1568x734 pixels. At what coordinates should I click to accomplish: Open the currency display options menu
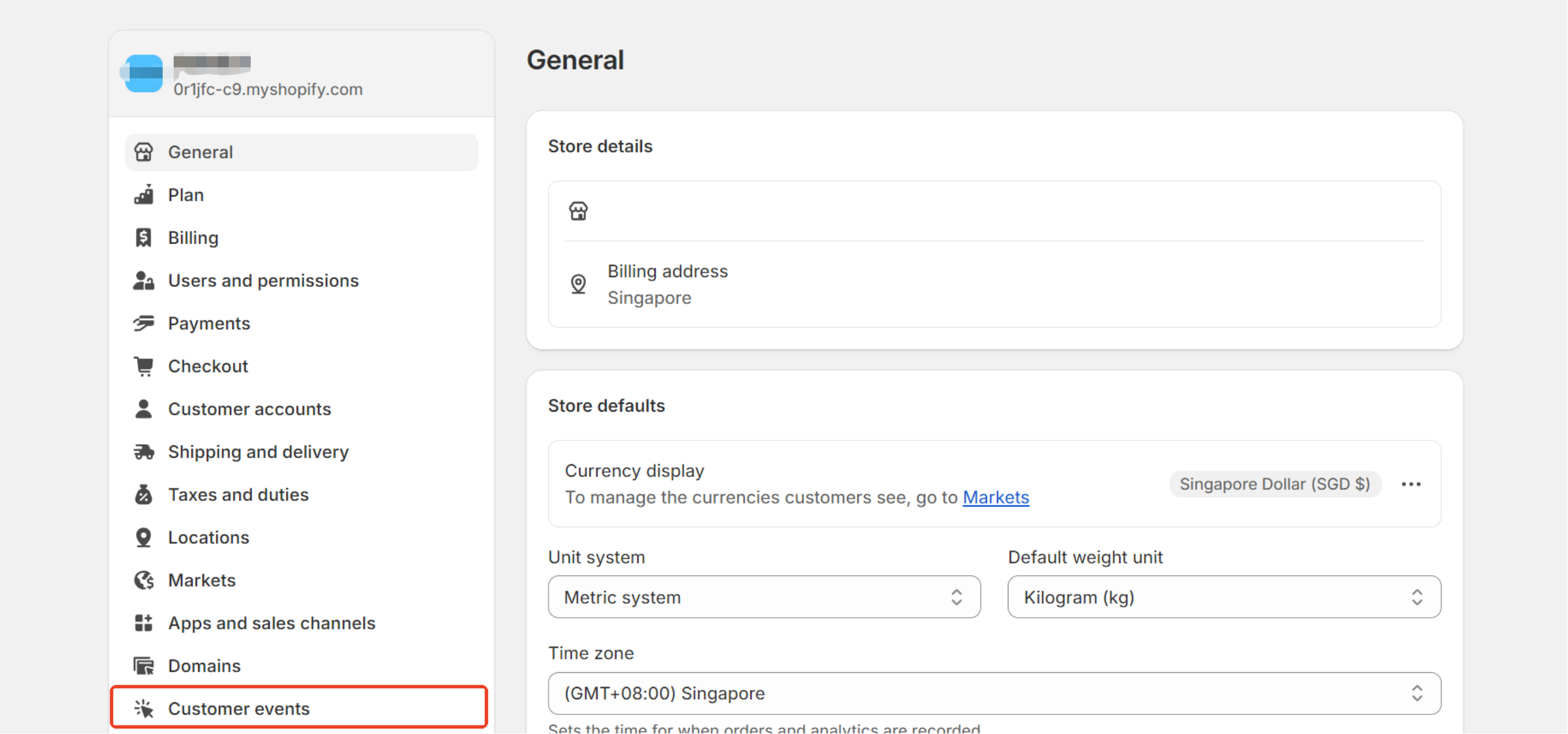(x=1411, y=484)
